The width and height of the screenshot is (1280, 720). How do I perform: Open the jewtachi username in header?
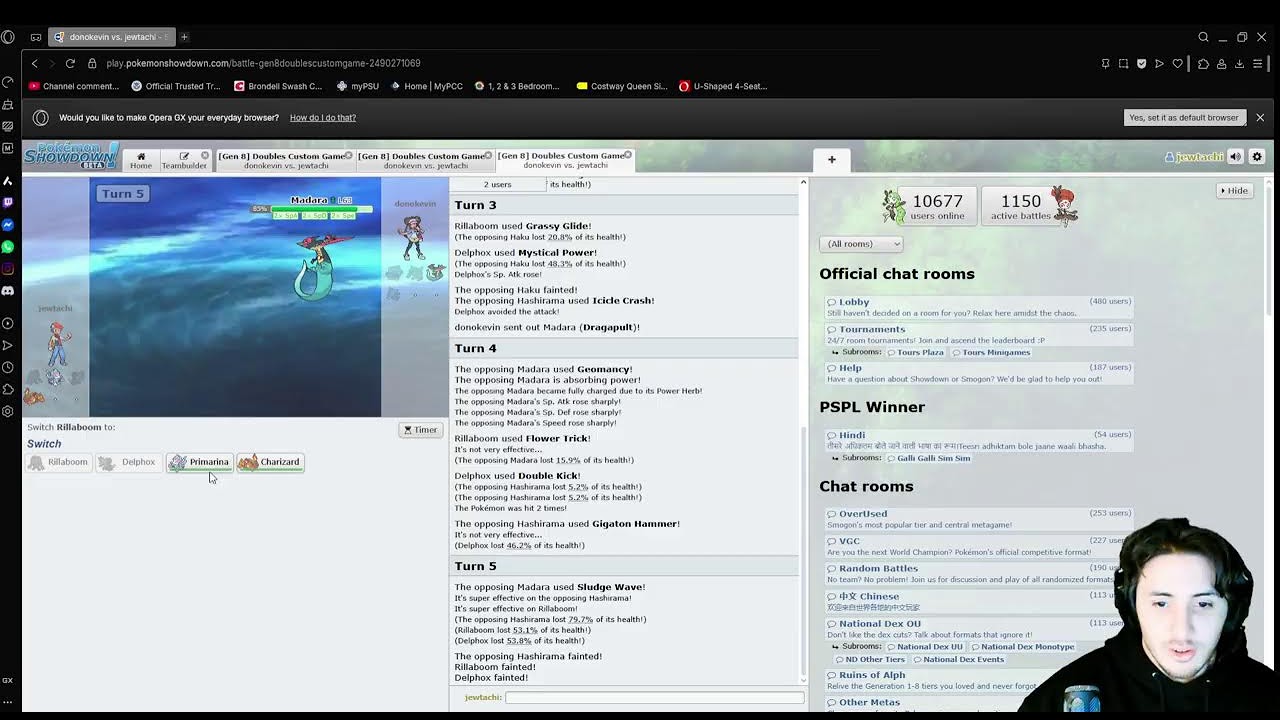click(x=1194, y=157)
